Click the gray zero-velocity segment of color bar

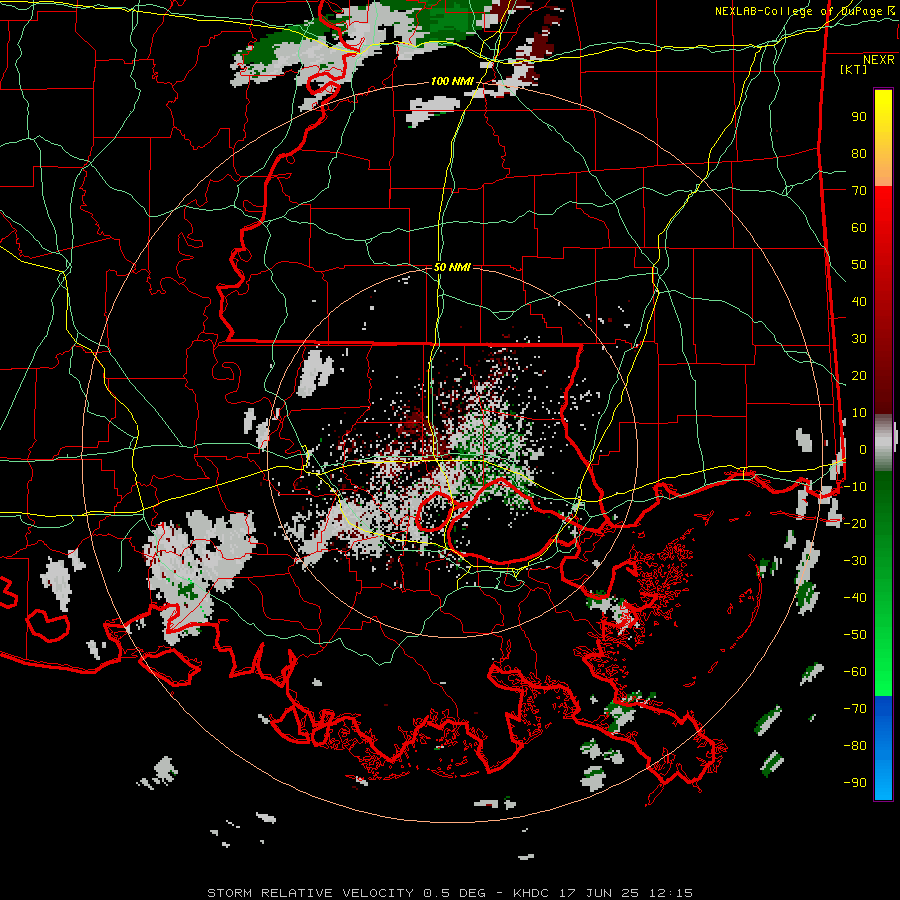click(883, 443)
